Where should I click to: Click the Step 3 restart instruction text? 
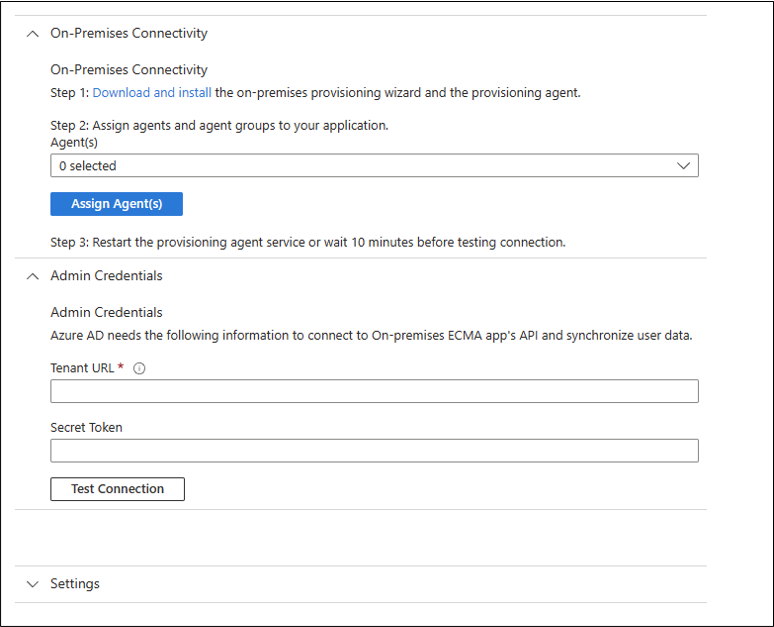click(x=307, y=243)
